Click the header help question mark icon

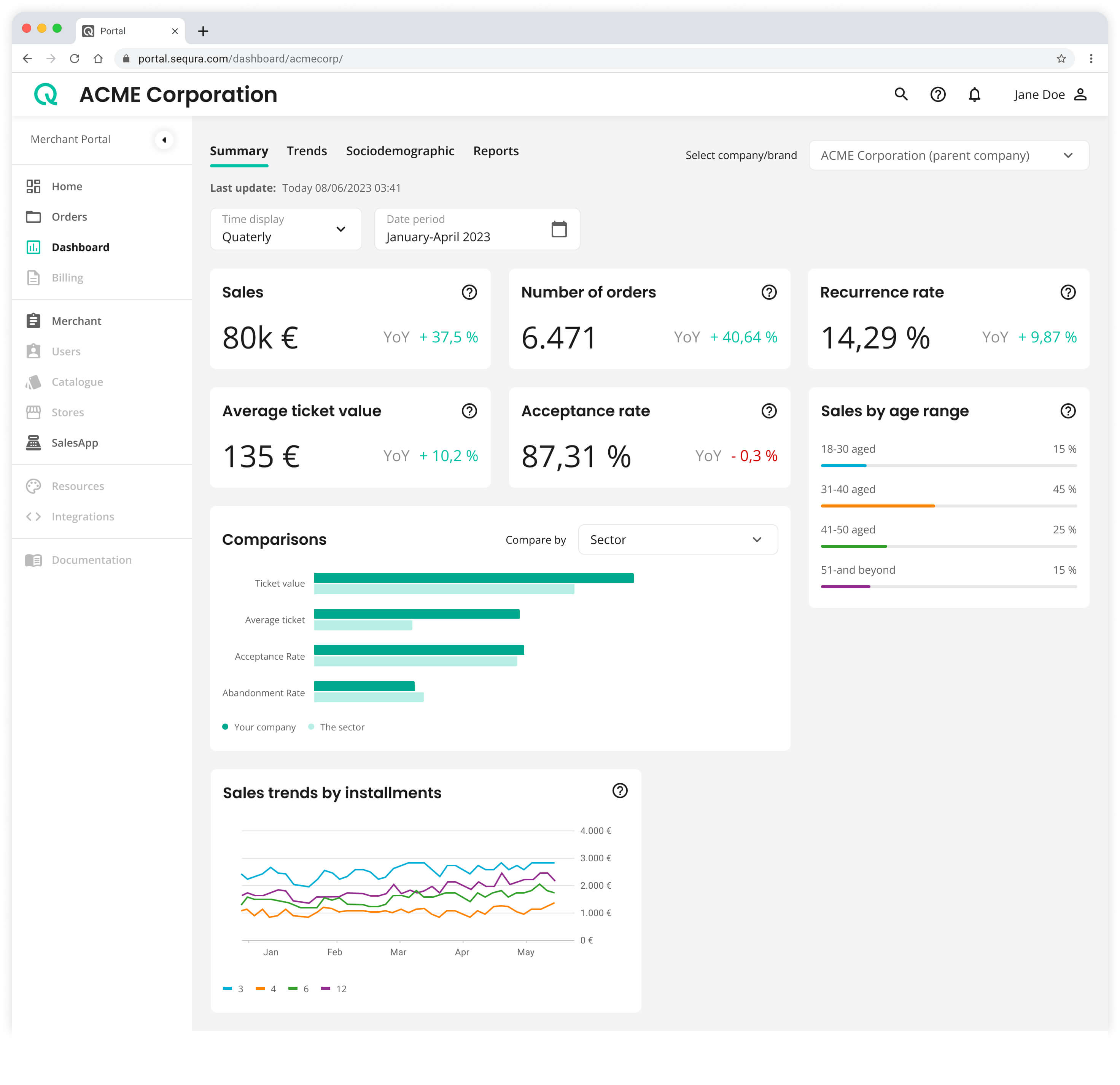tap(938, 94)
